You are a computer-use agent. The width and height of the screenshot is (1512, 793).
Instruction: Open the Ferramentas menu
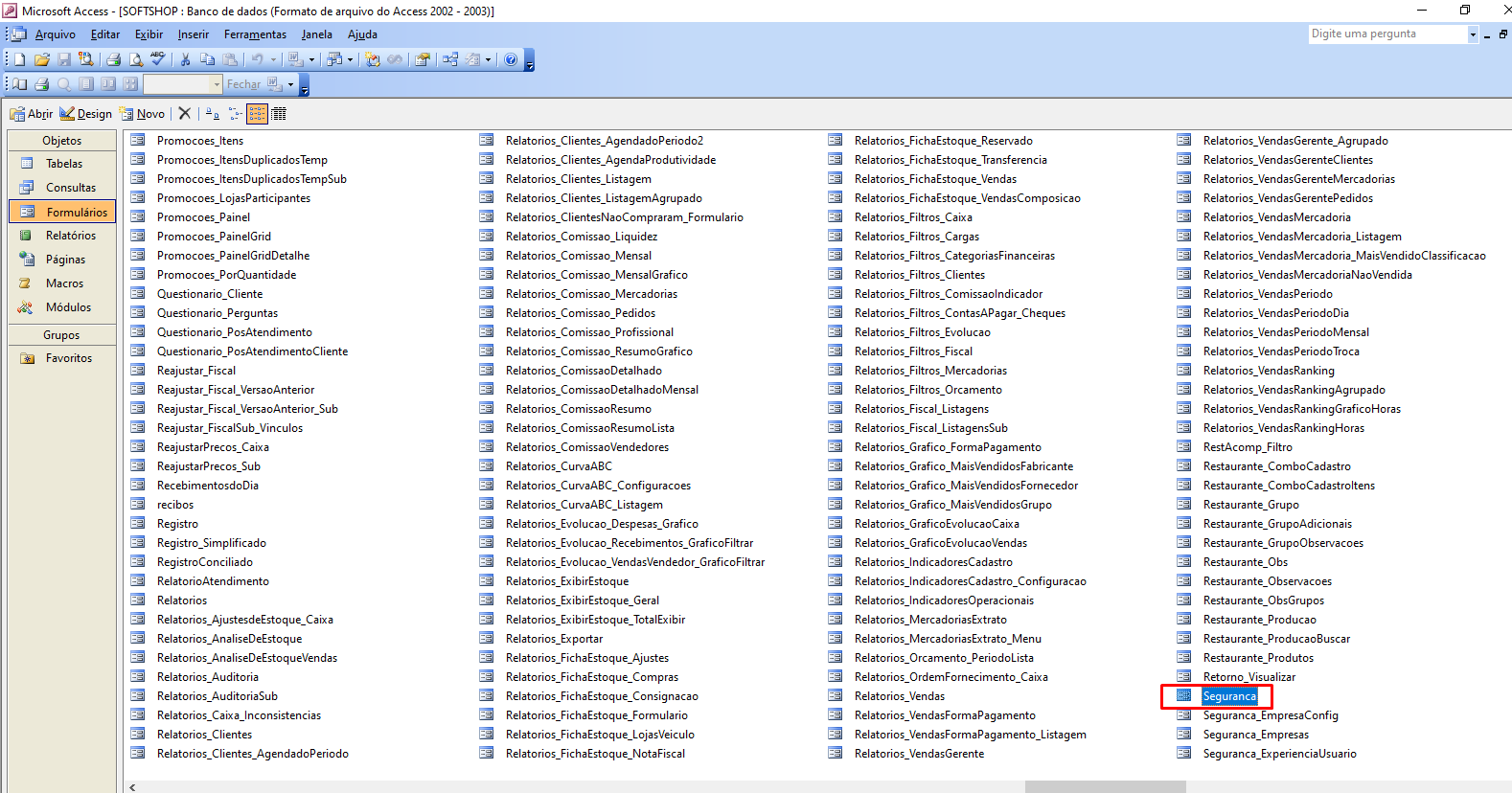coord(255,34)
